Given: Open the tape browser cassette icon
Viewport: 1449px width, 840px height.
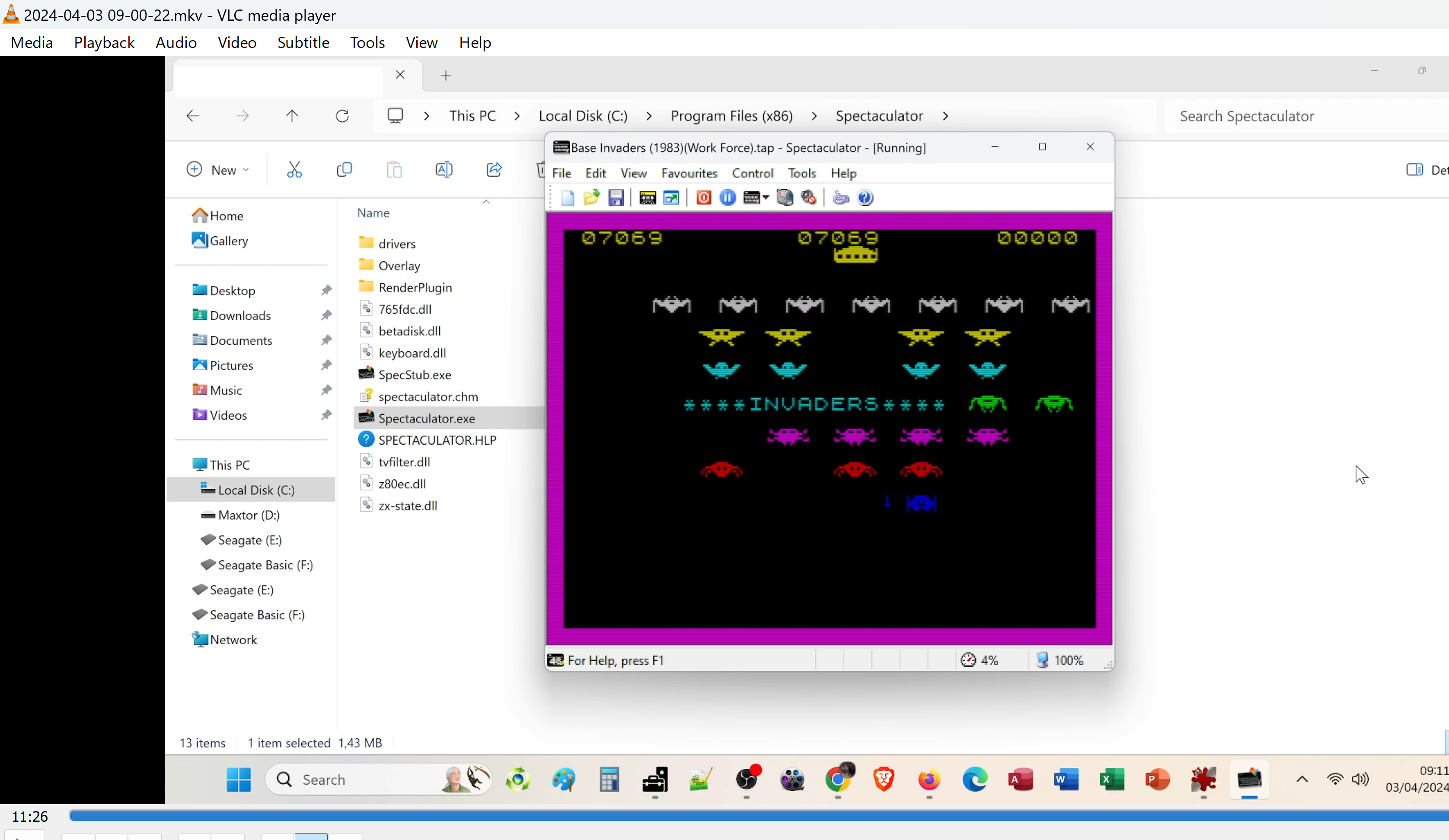Looking at the screenshot, I should coord(648,198).
